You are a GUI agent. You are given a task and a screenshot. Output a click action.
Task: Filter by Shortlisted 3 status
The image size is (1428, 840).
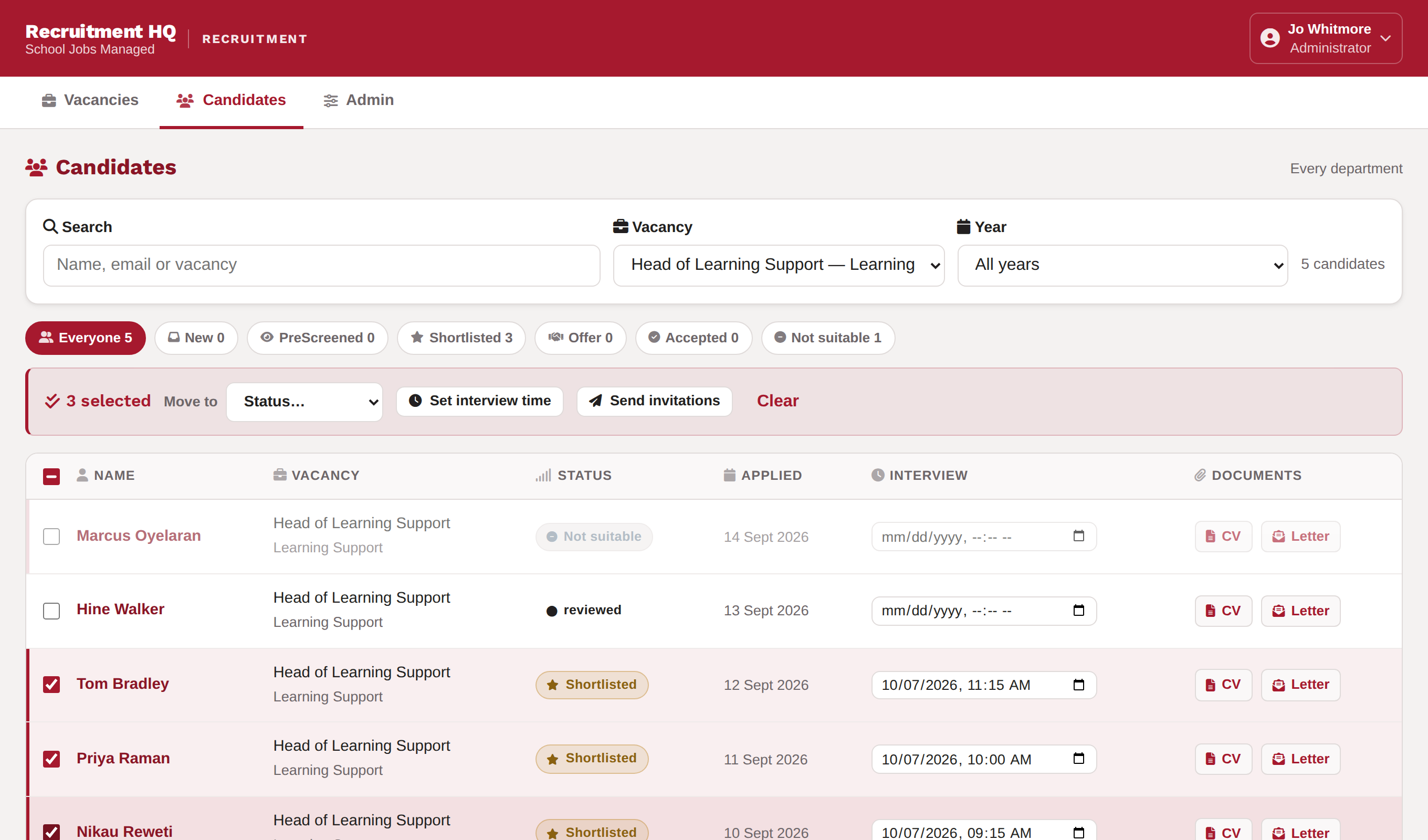tap(461, 338)
